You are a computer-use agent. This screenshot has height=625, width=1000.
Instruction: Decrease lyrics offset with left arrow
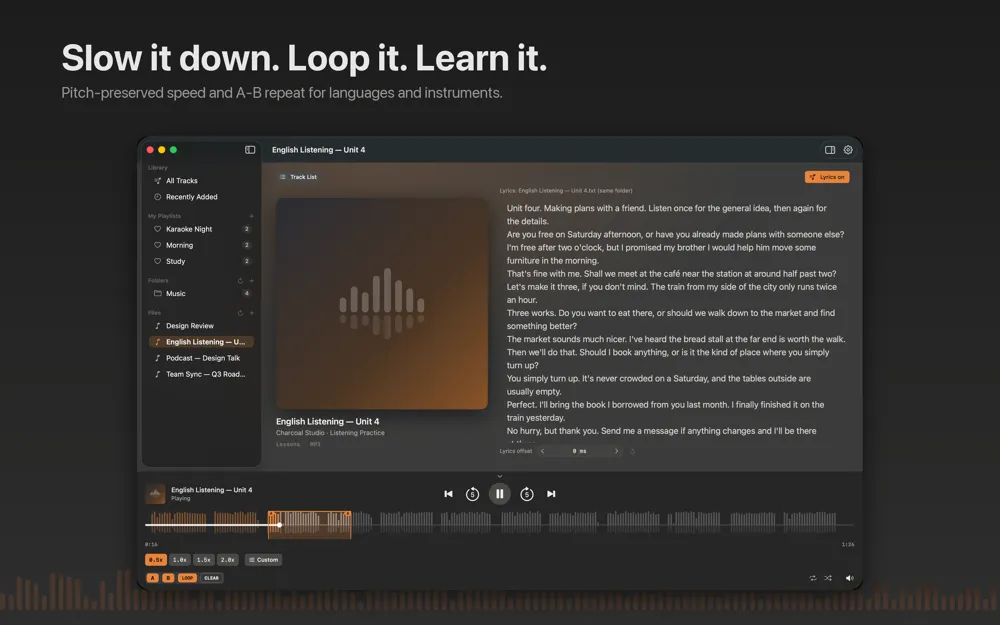[x=543, y=451]
